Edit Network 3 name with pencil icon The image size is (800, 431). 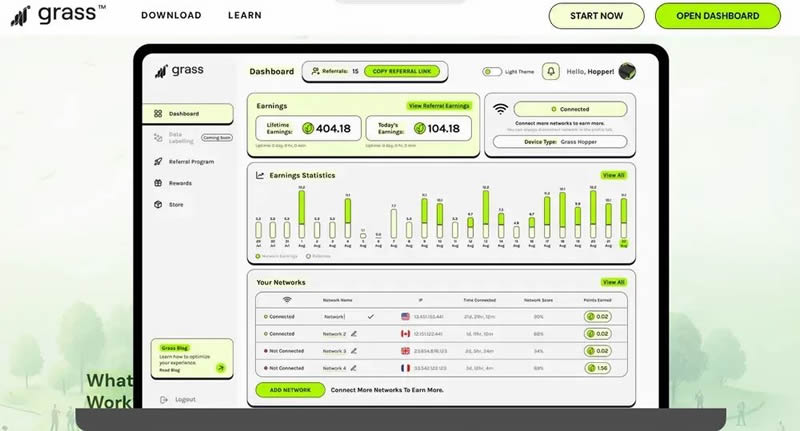[354, 351]
